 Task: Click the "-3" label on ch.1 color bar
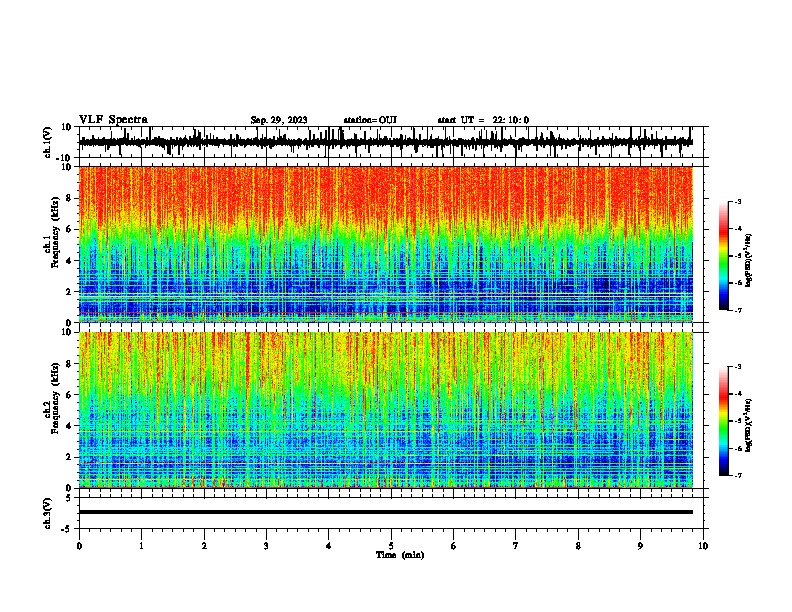tap(737, 201)
